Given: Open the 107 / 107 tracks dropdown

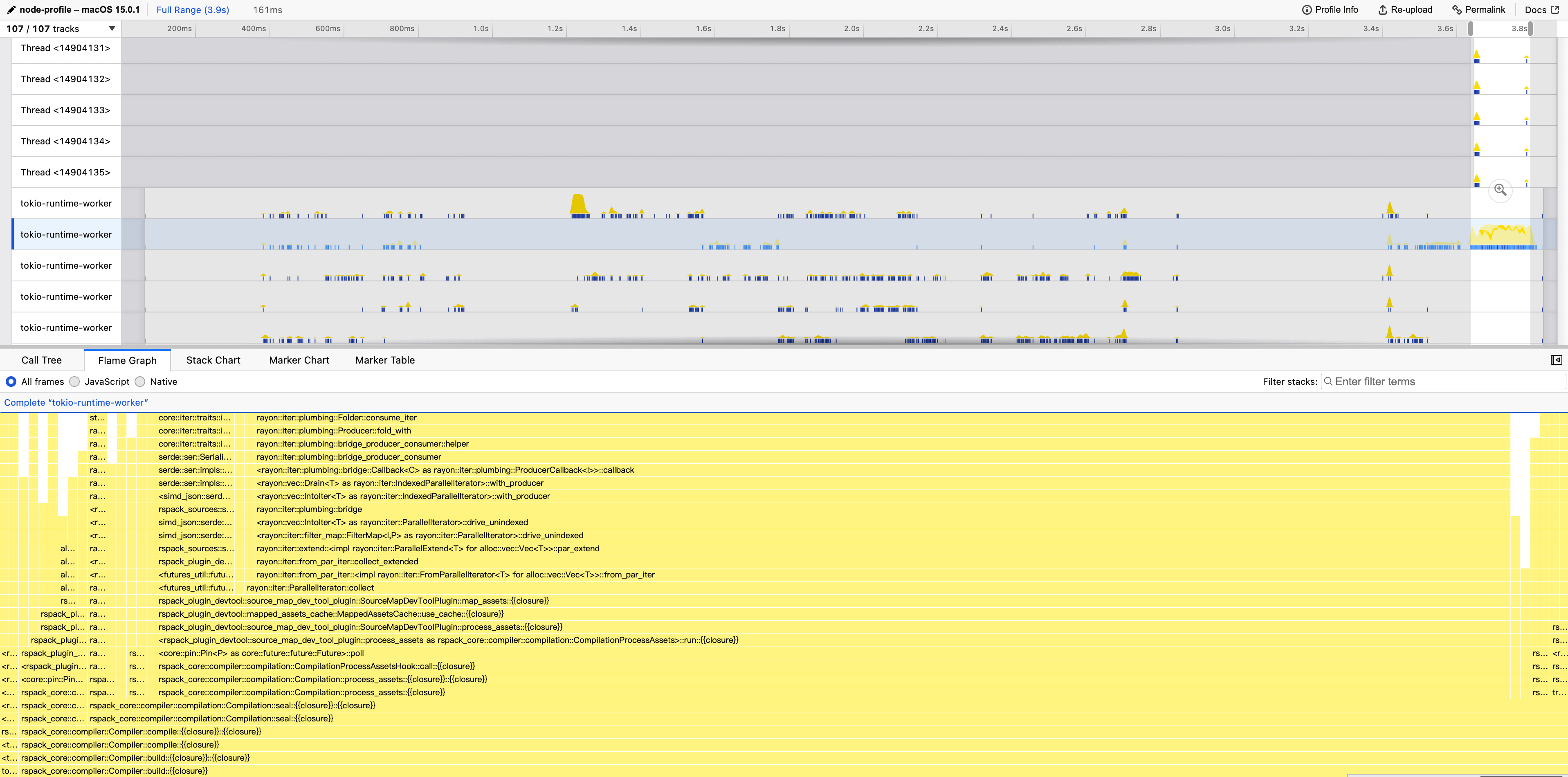Looking at the screenshot, I should pyautogui.click(x=60, y=29).
